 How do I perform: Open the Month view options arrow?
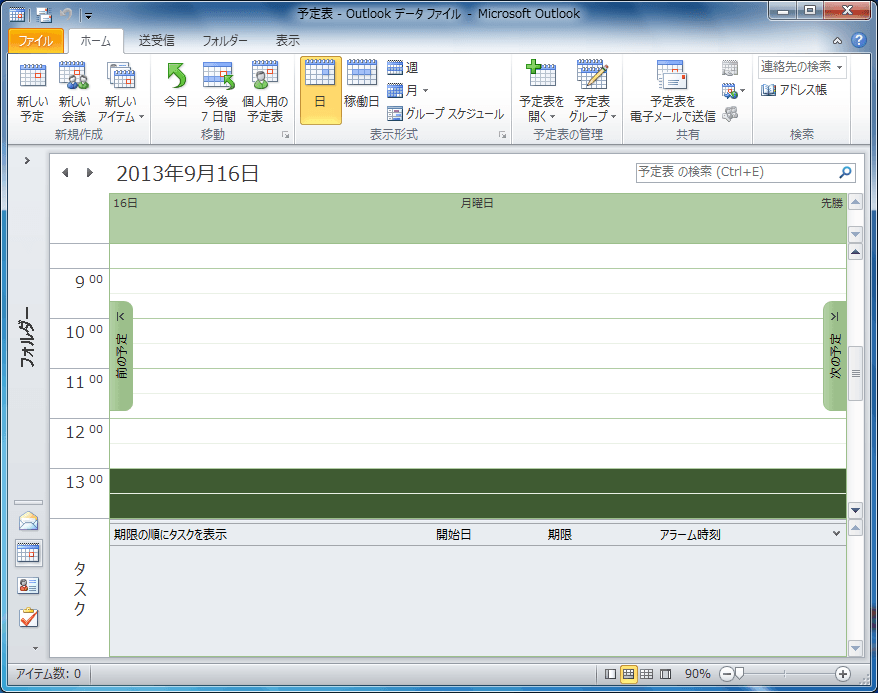pos(426,91)
